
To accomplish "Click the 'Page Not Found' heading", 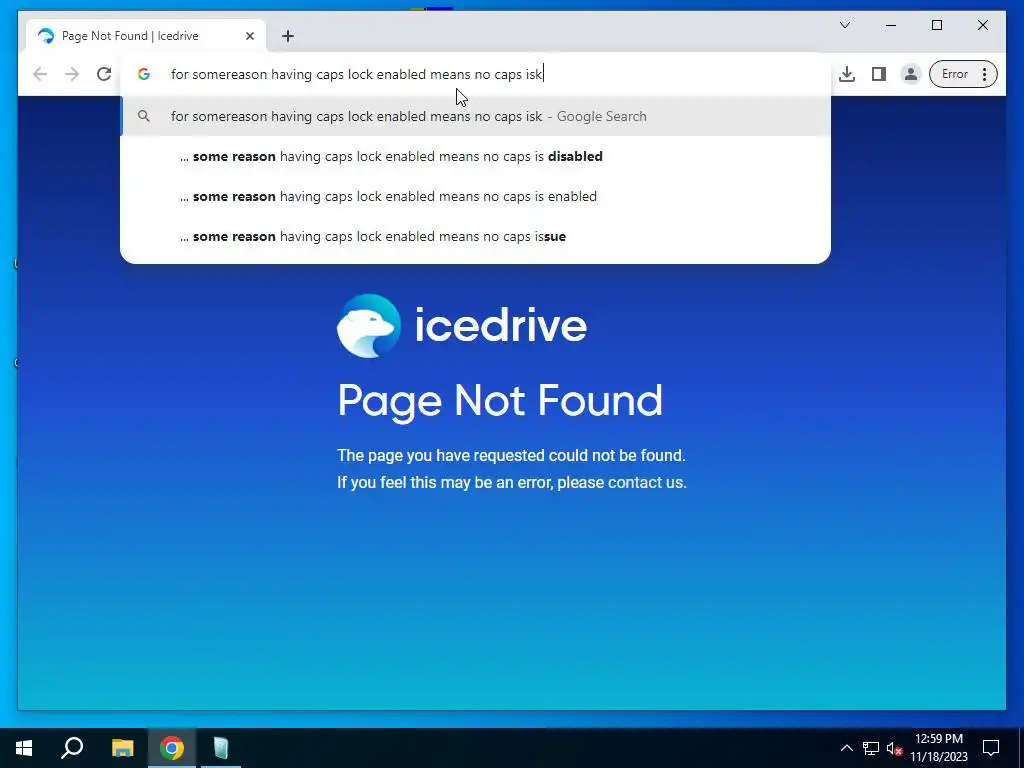I will (500, 400).
